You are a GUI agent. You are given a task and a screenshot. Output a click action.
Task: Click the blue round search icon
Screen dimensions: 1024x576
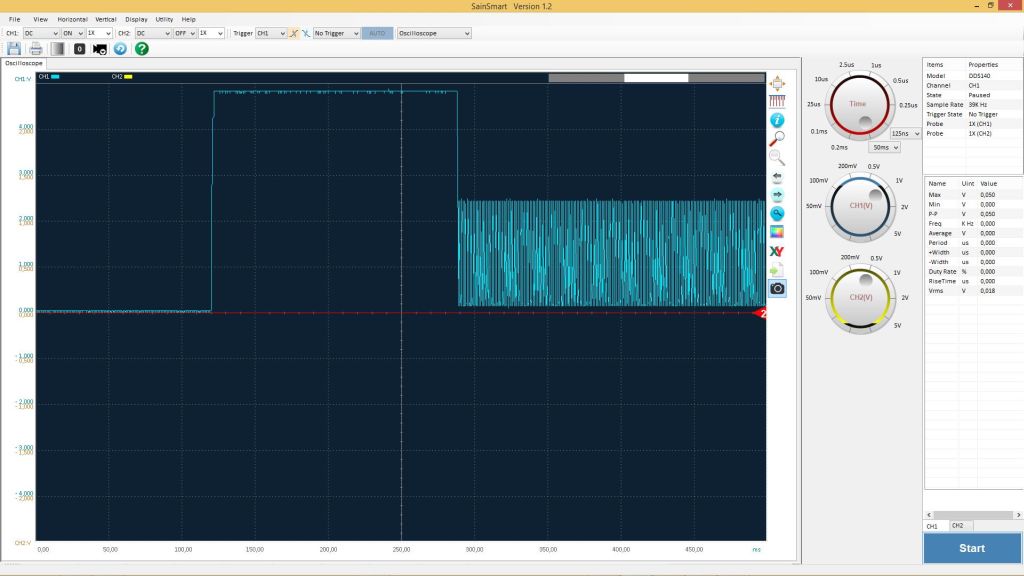pos(777,214)
